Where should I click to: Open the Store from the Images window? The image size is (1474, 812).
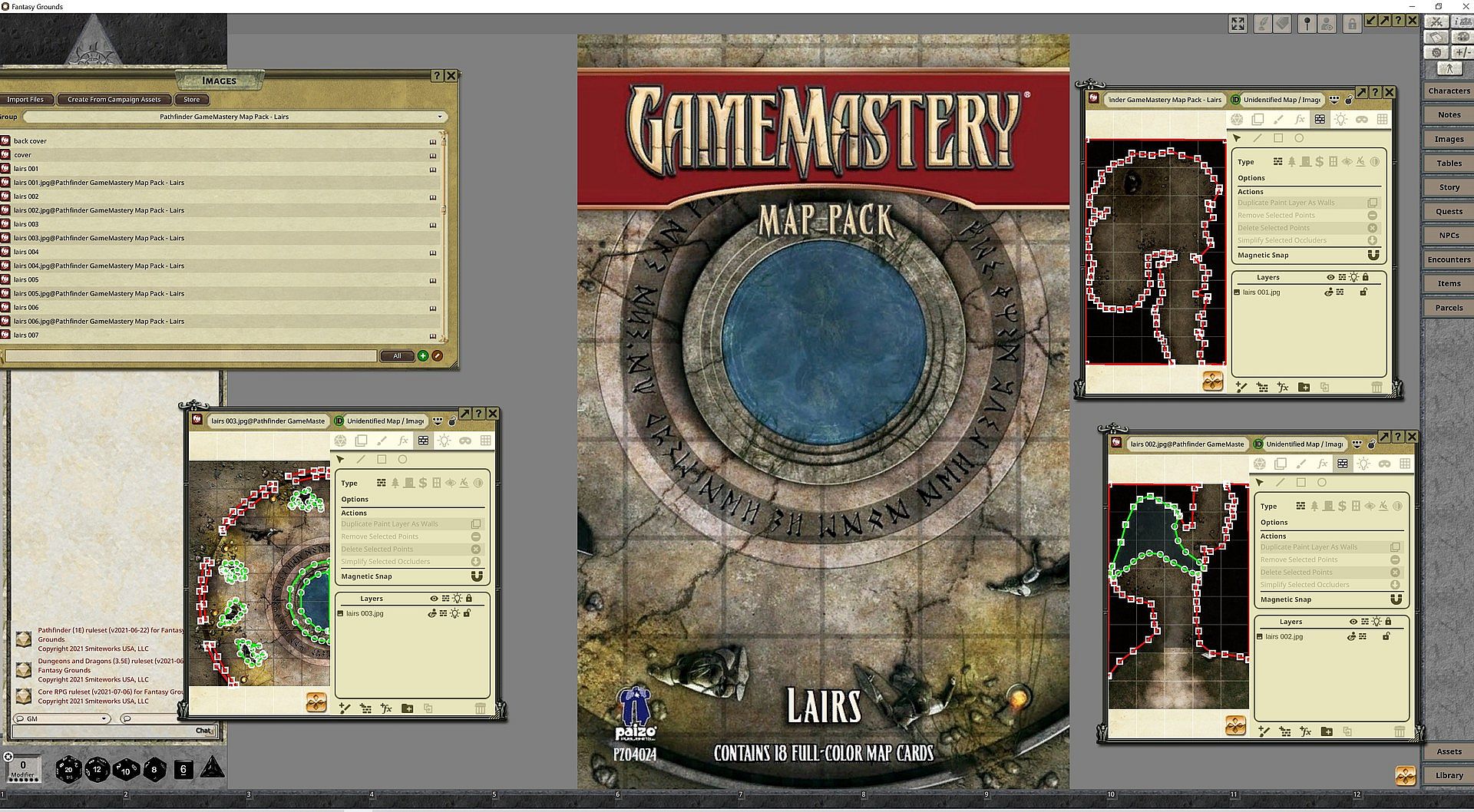192,99
